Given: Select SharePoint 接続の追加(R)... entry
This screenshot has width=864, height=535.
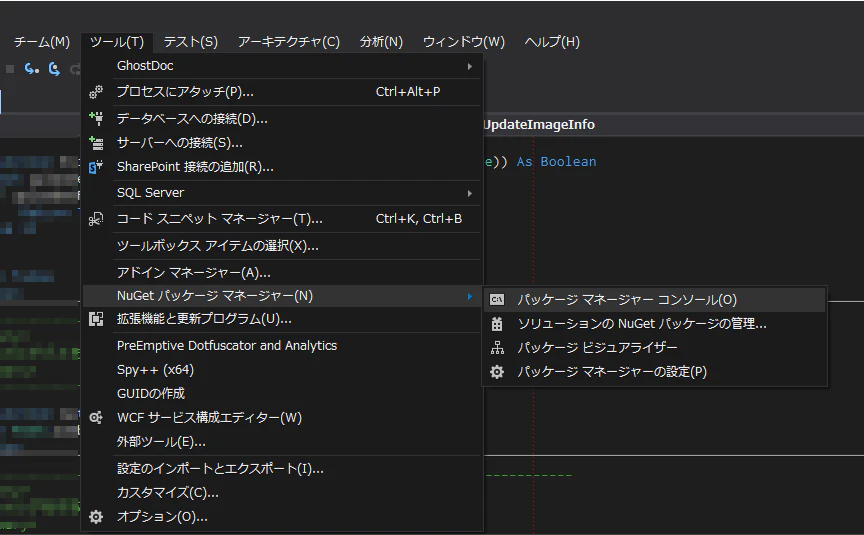Looking at the screenshot, I should coord(282,167).
